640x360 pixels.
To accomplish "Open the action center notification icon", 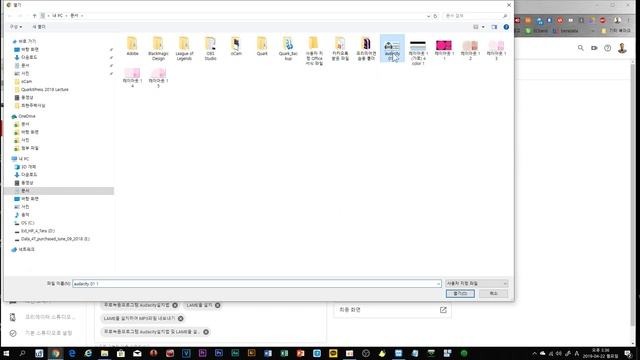I will click(628, 353).
